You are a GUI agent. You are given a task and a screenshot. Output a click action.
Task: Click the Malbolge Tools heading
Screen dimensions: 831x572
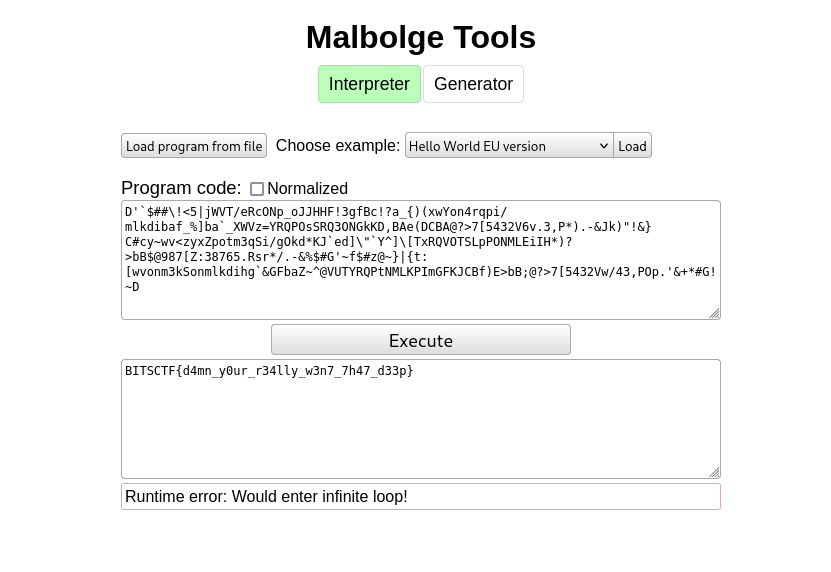coord(420,37)
